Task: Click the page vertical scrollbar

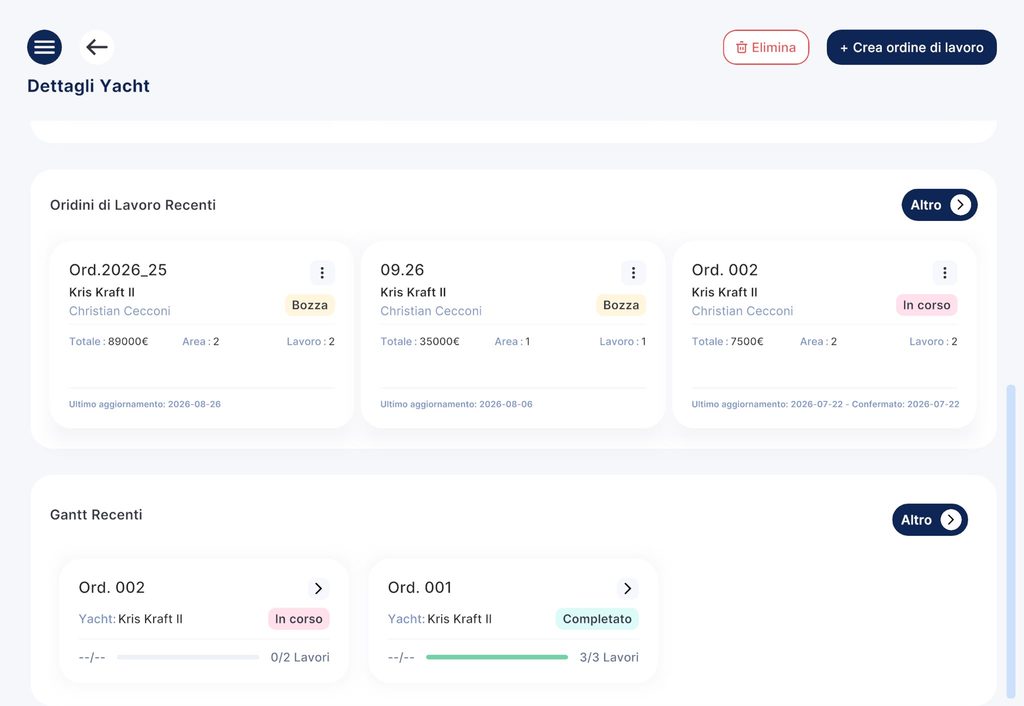Action: [x=1011, y=542]
